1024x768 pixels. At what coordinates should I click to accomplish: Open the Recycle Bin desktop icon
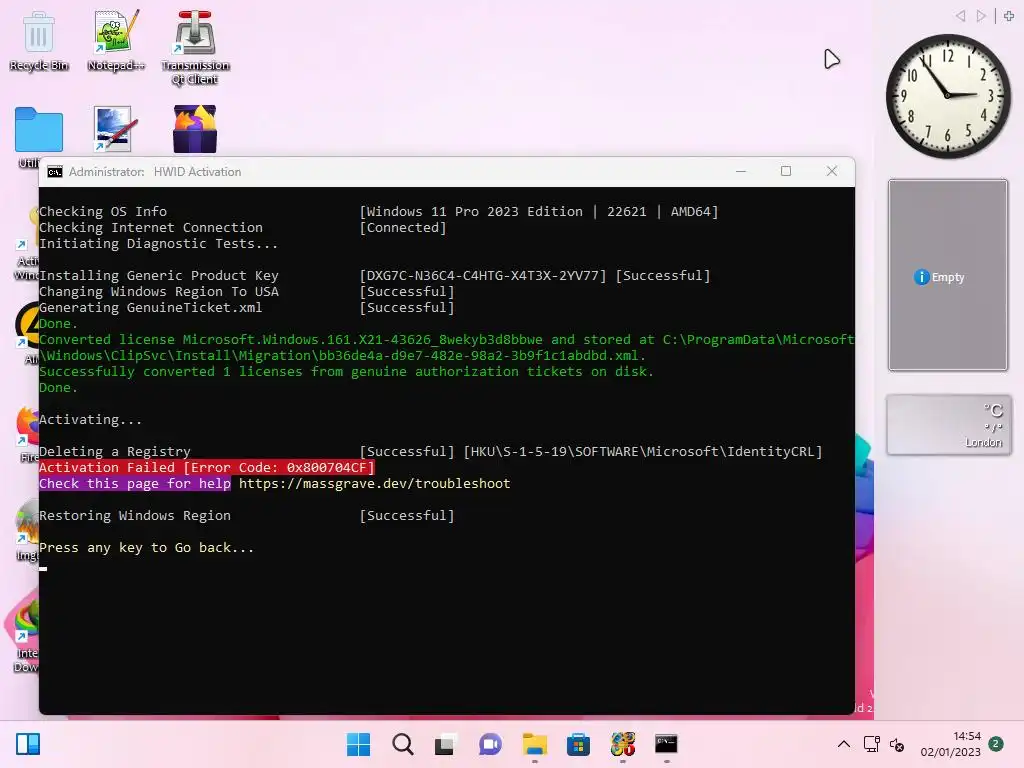(39, 41)
